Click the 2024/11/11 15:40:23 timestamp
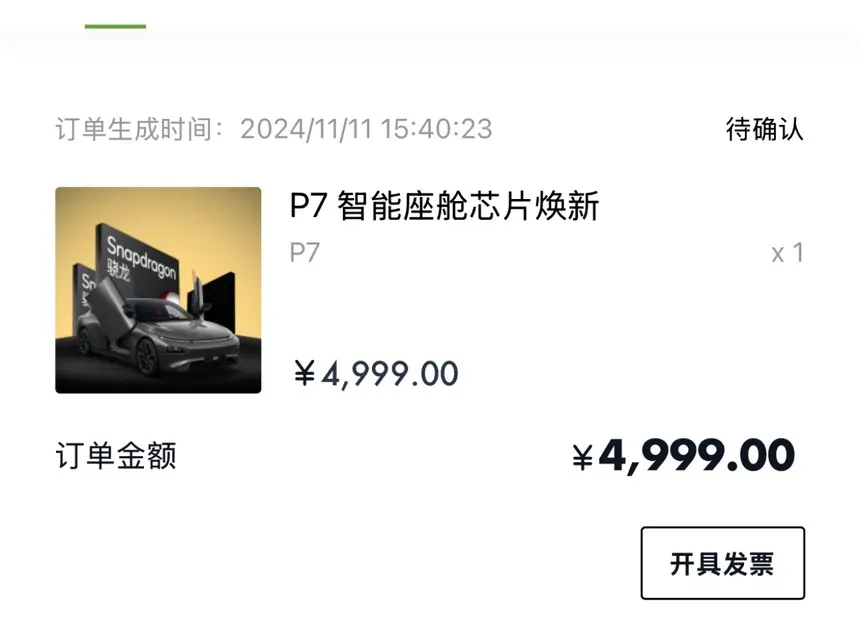The height and width of the screenshot is (644, 860). [366, 129]
